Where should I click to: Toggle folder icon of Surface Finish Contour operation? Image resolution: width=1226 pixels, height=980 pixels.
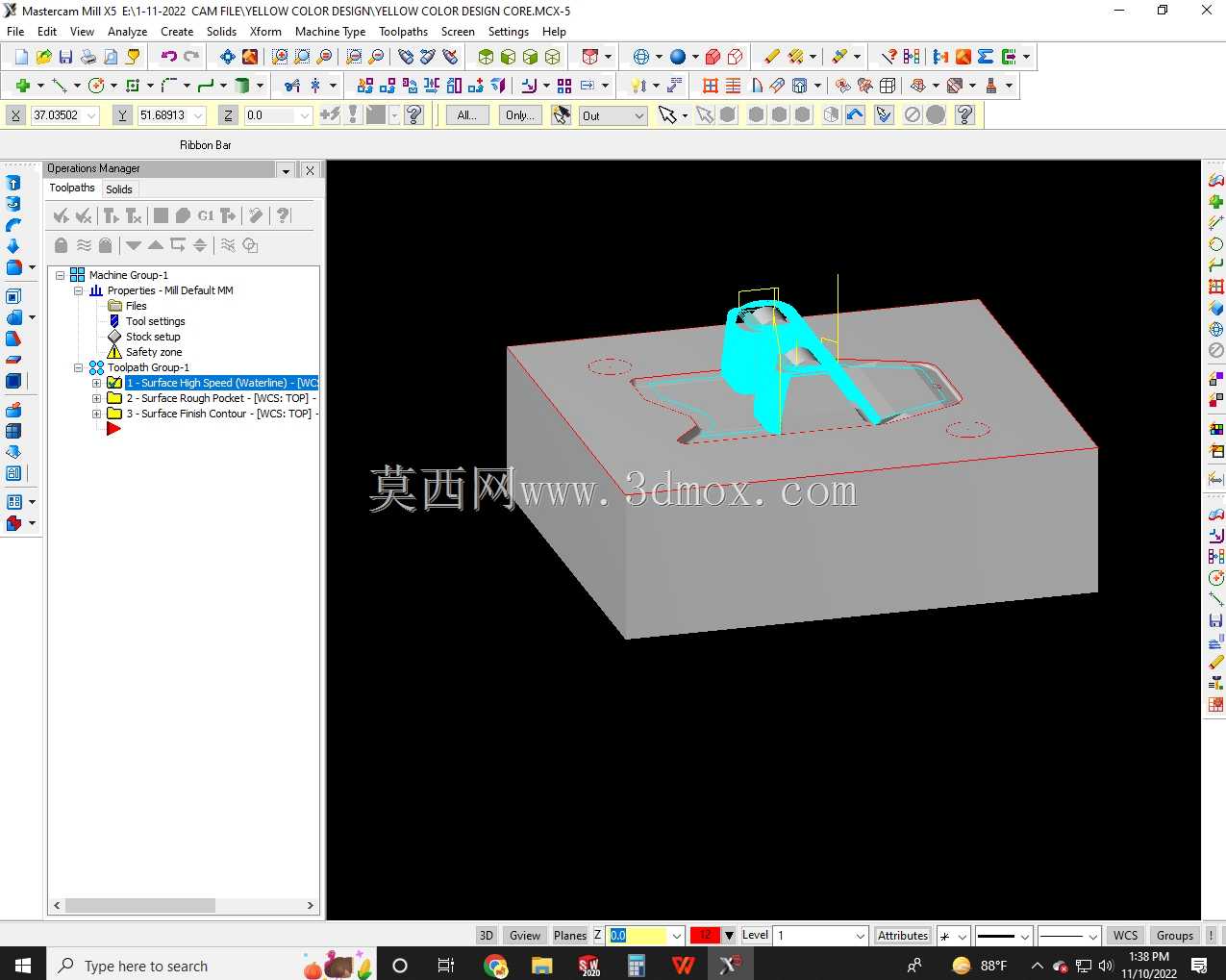(114, 414)
